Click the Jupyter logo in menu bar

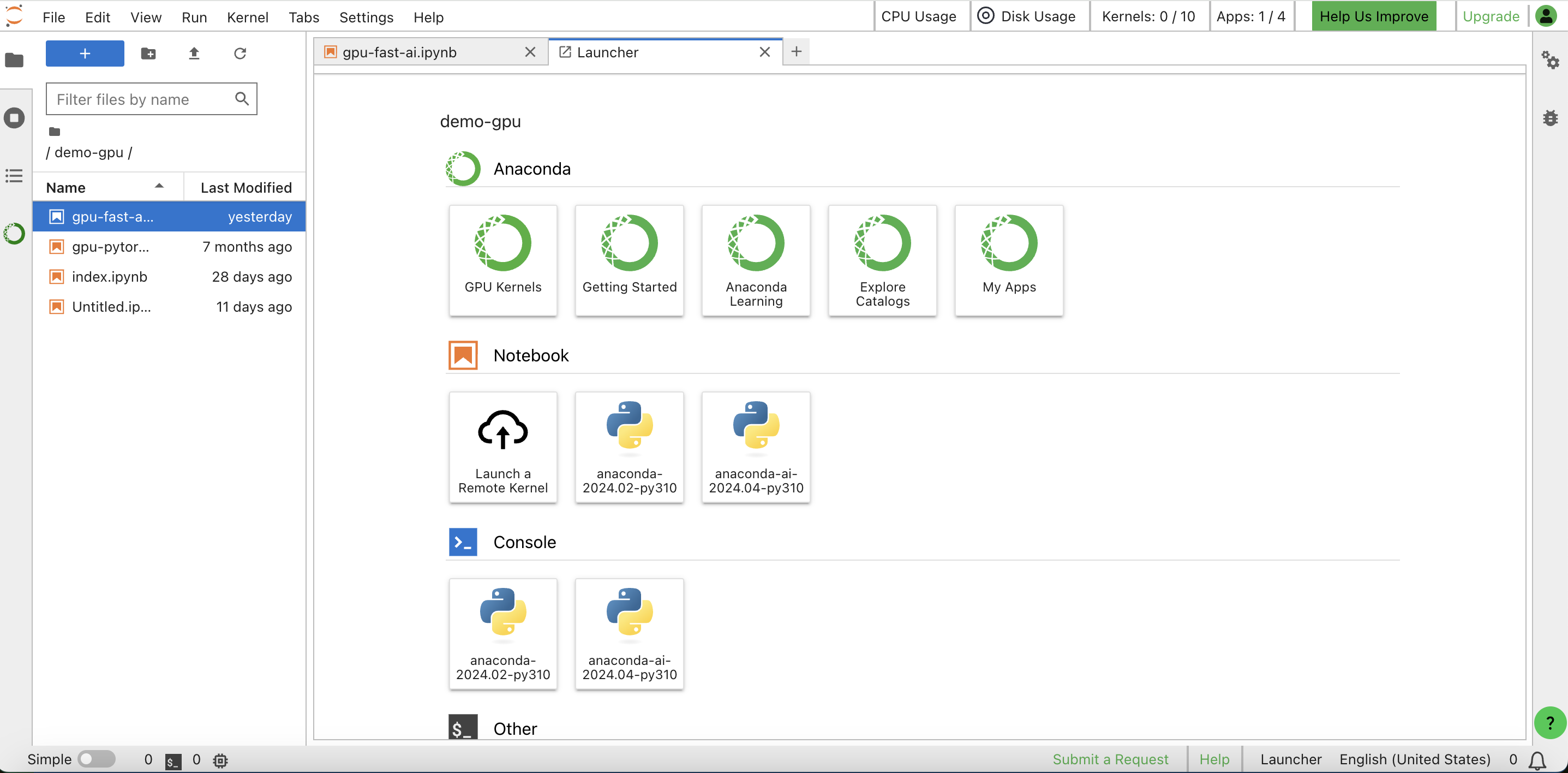15,16
